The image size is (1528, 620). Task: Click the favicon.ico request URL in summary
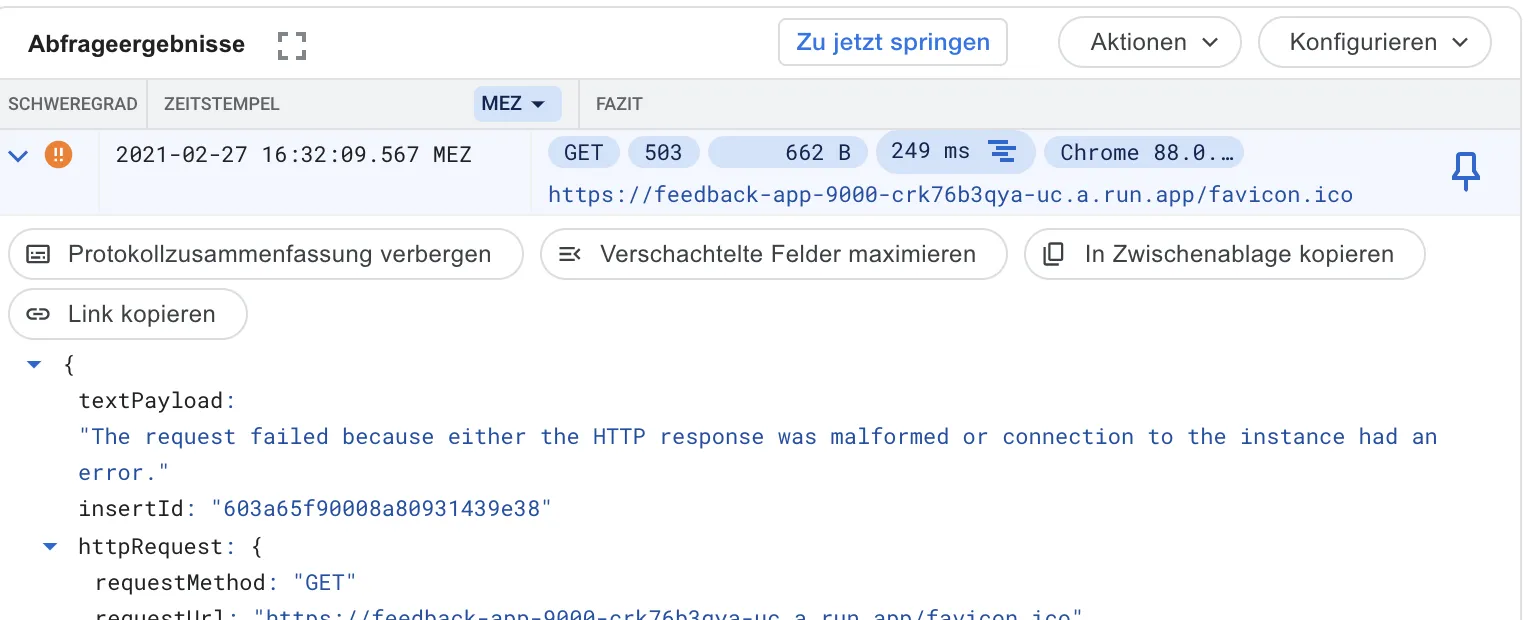pyautogui.click(x=950, y=194)
